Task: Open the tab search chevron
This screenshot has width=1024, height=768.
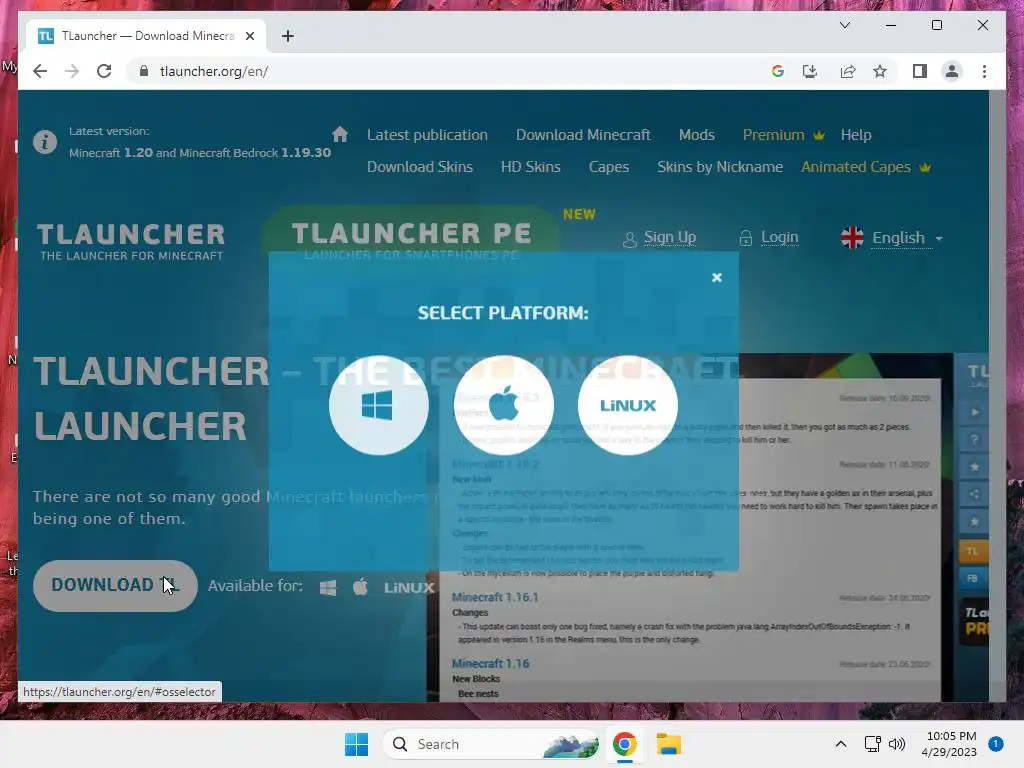Action: [844, 25]
